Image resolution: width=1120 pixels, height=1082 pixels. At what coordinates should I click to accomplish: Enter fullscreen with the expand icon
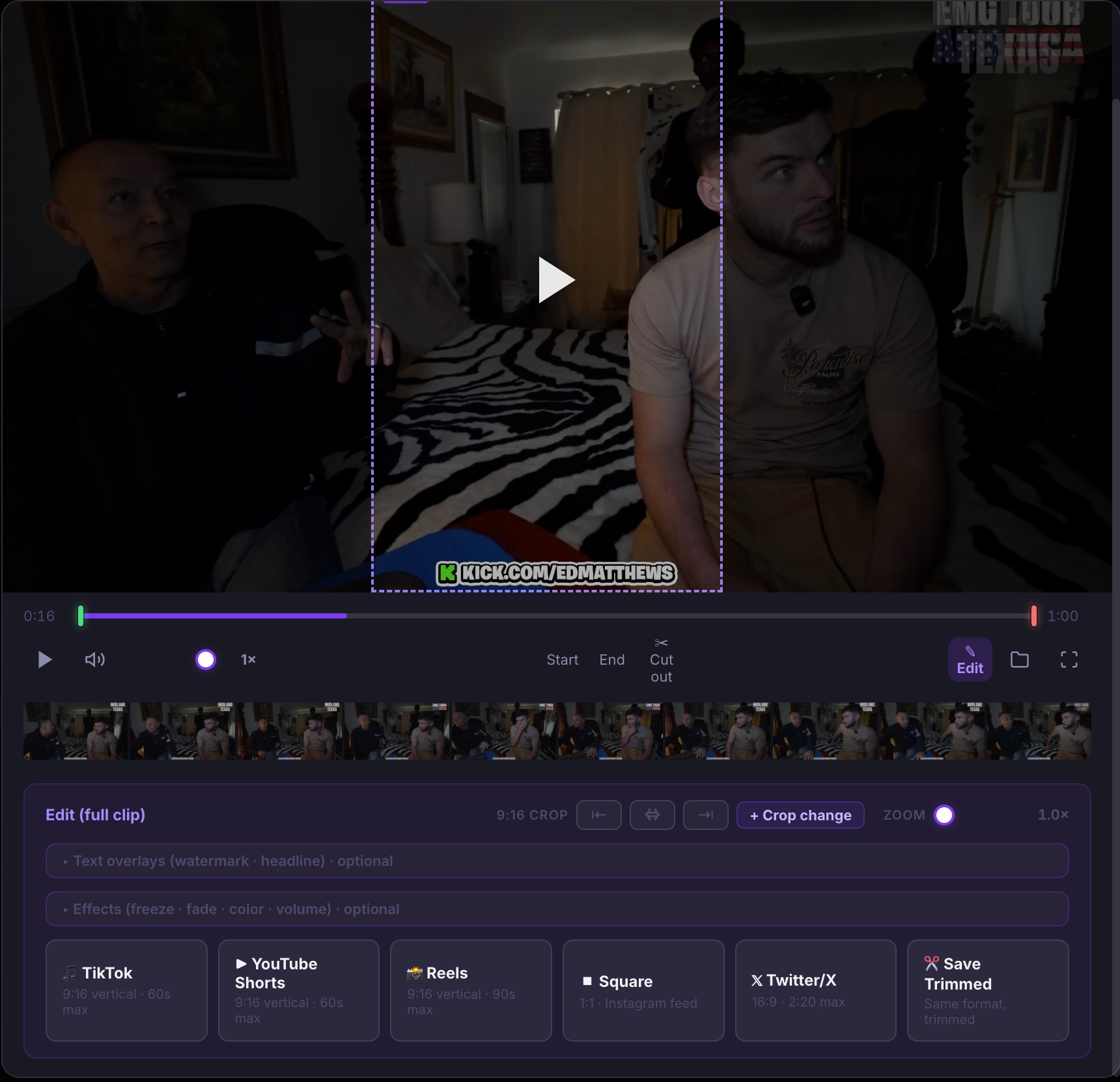point(1069,659)
